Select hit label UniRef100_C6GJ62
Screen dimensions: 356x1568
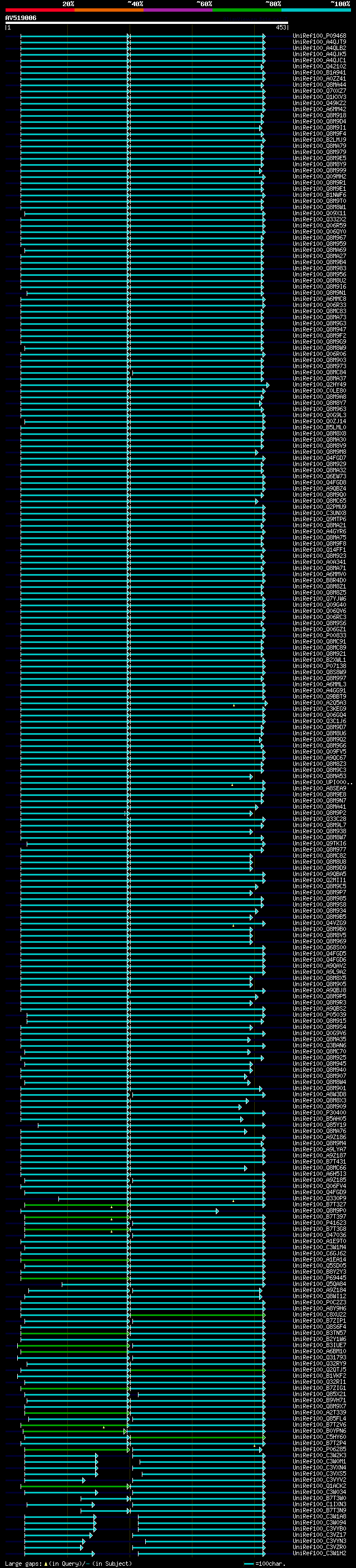[319, 1253]
